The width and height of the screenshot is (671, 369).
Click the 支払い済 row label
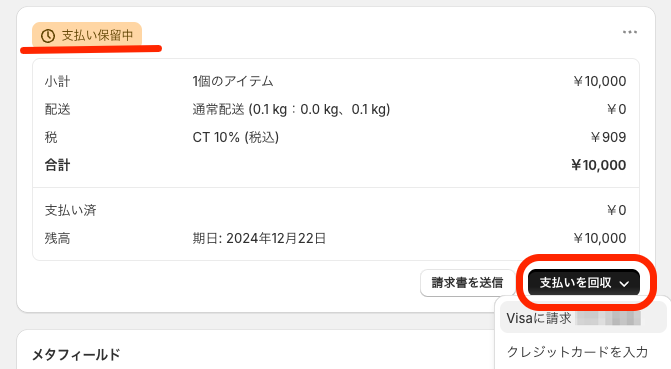click(71, 210)
